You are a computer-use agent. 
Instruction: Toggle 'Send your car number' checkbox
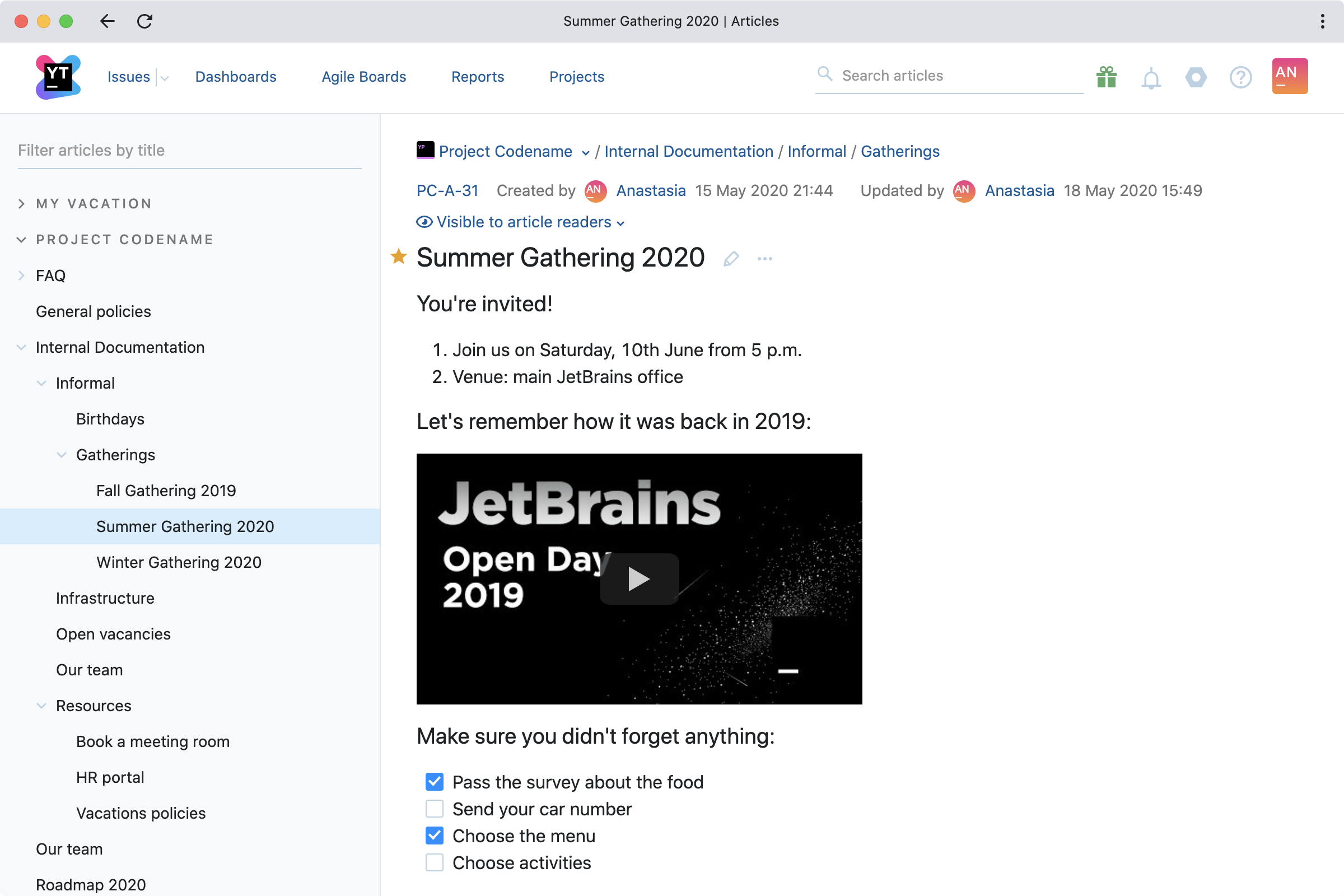pos(434,809)
